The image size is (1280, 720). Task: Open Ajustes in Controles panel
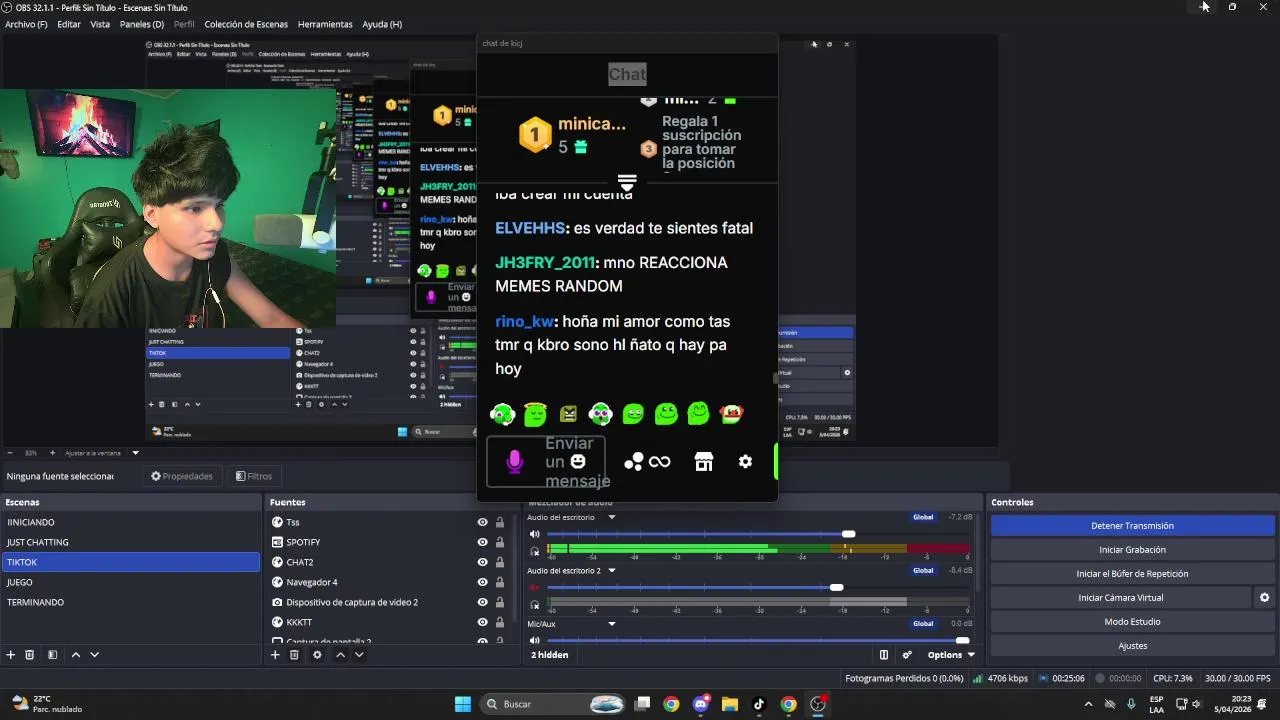1133,646
